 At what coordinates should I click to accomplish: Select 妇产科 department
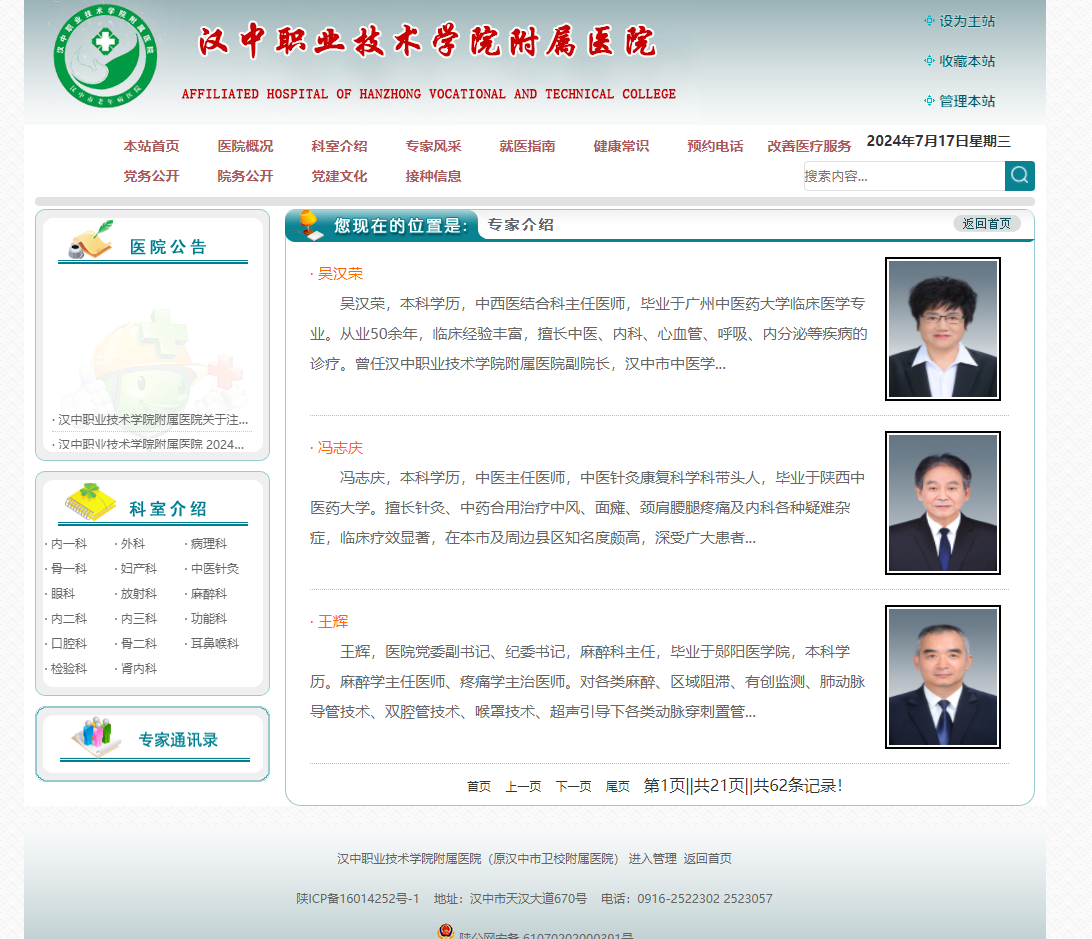139,568
